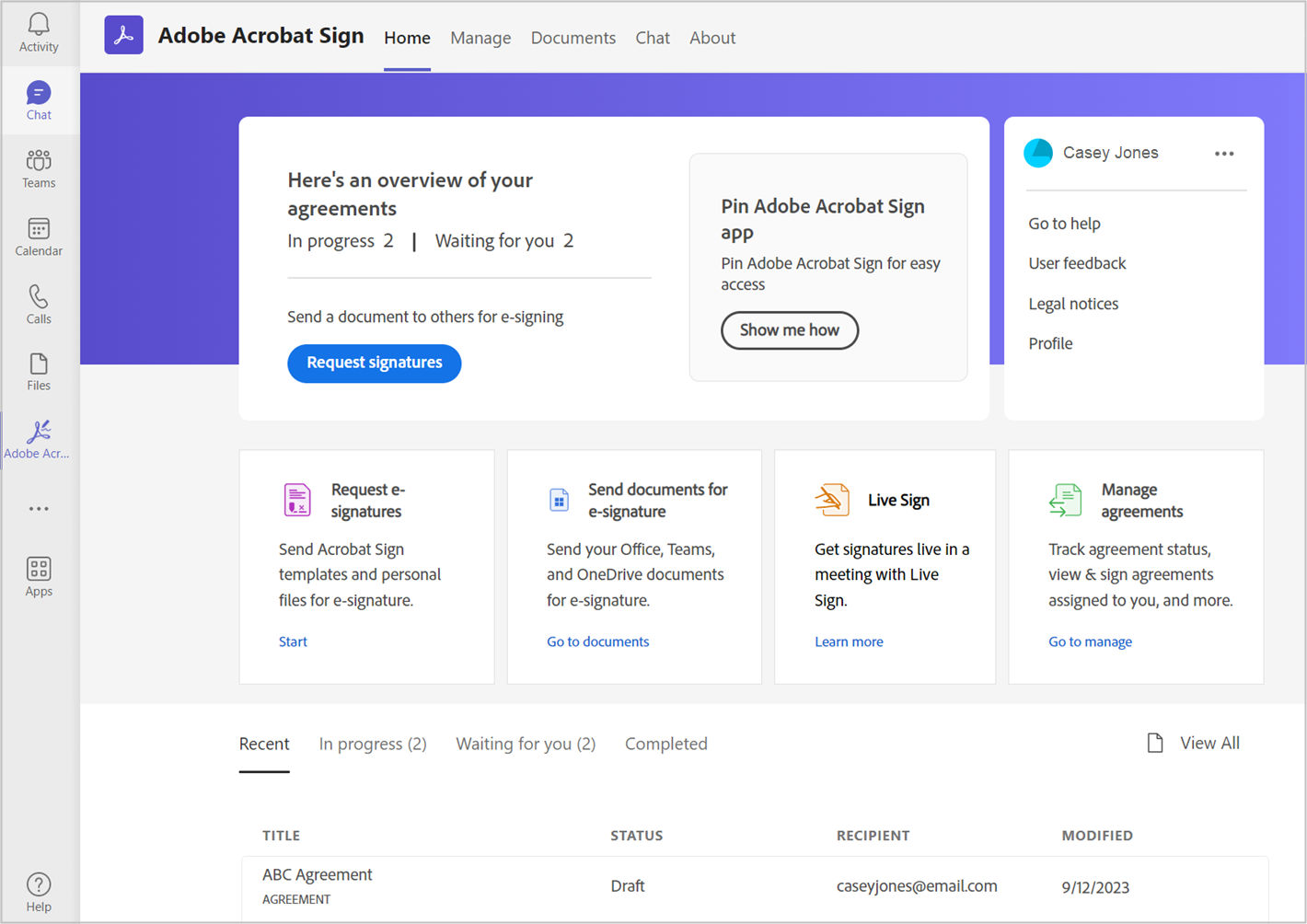The image size is (1307, 924).
Task: Follow the Go to manage link
Action: point(1091,641)
